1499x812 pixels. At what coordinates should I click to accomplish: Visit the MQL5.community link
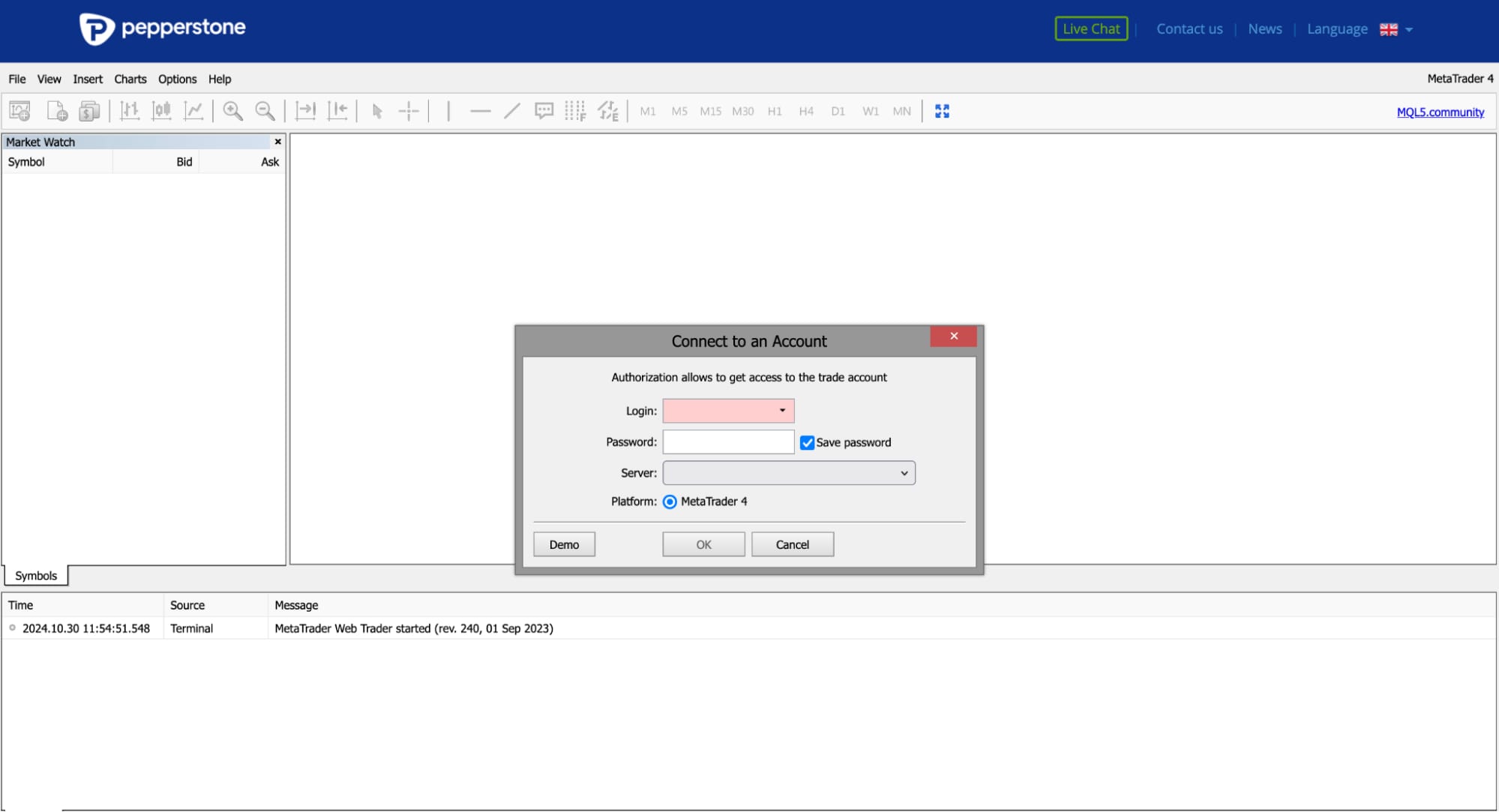click(1441, 112)
